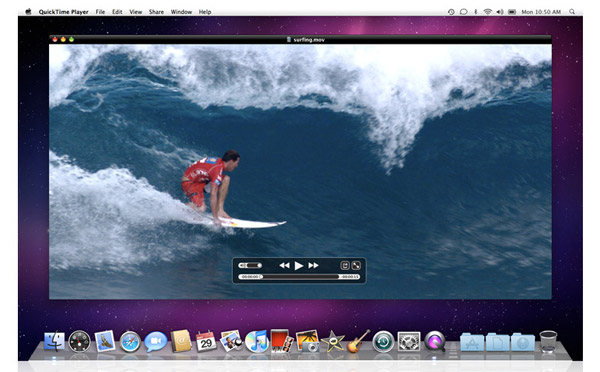
Task: Click the playback timeline scrubber bar
Action: point(299,277)
